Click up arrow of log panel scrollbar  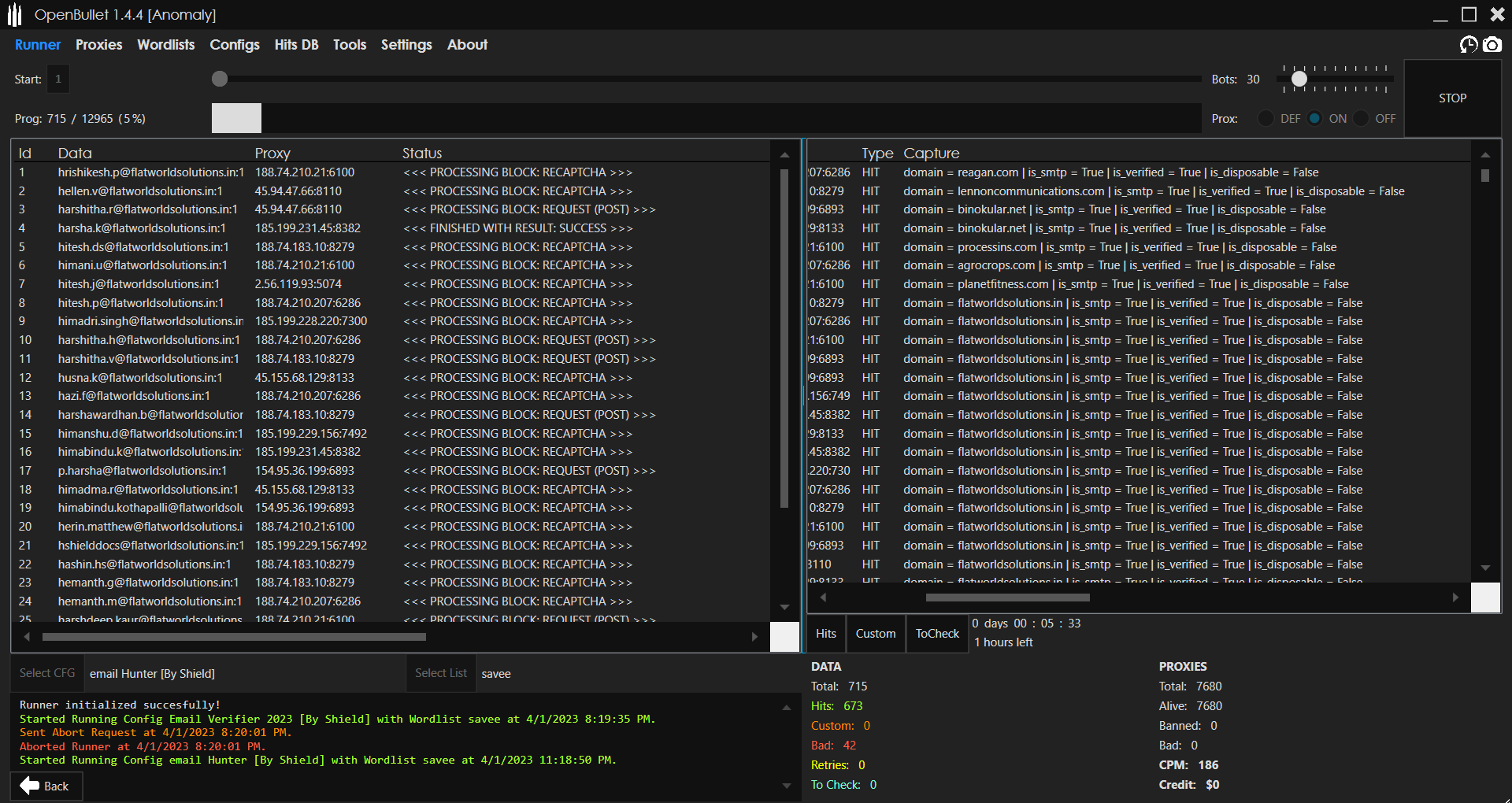tap(786, 708)
